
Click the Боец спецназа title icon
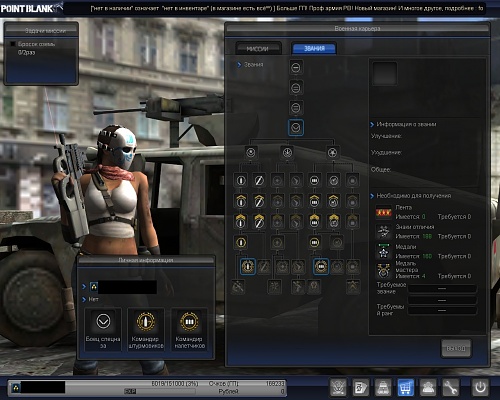(103, 321)
